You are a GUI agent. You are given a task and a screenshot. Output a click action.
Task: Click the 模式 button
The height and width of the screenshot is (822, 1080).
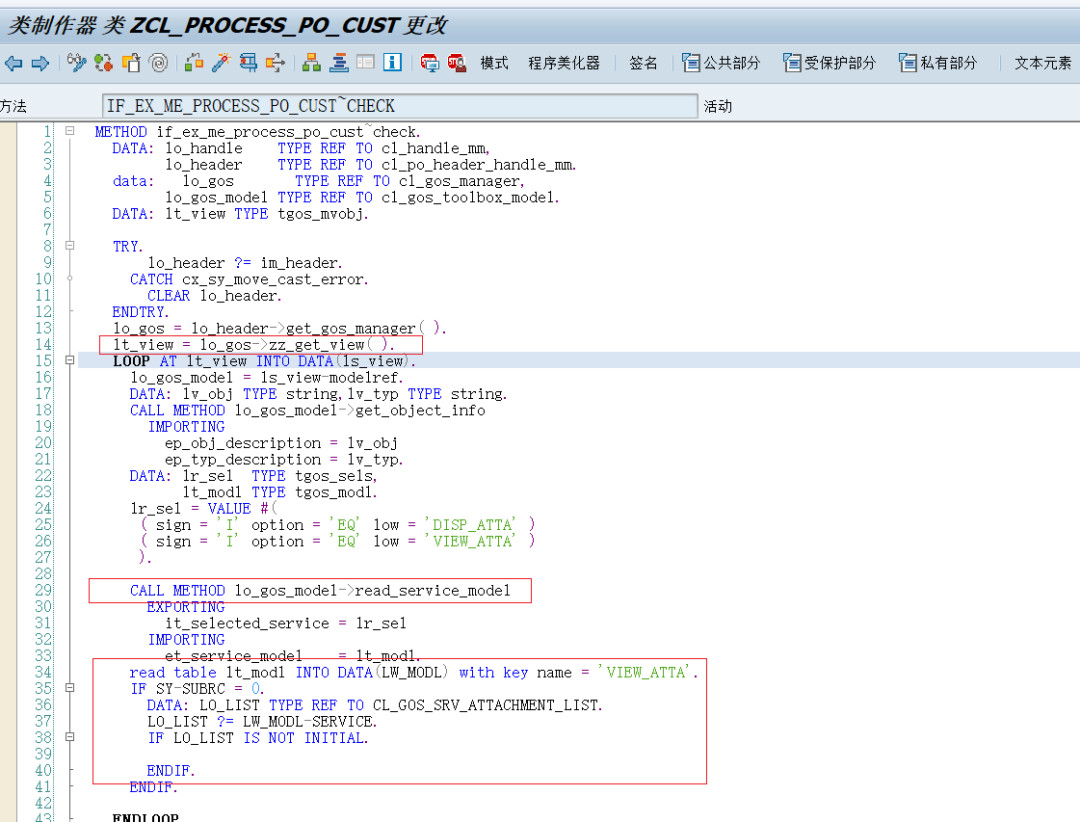tap(494, 63)
